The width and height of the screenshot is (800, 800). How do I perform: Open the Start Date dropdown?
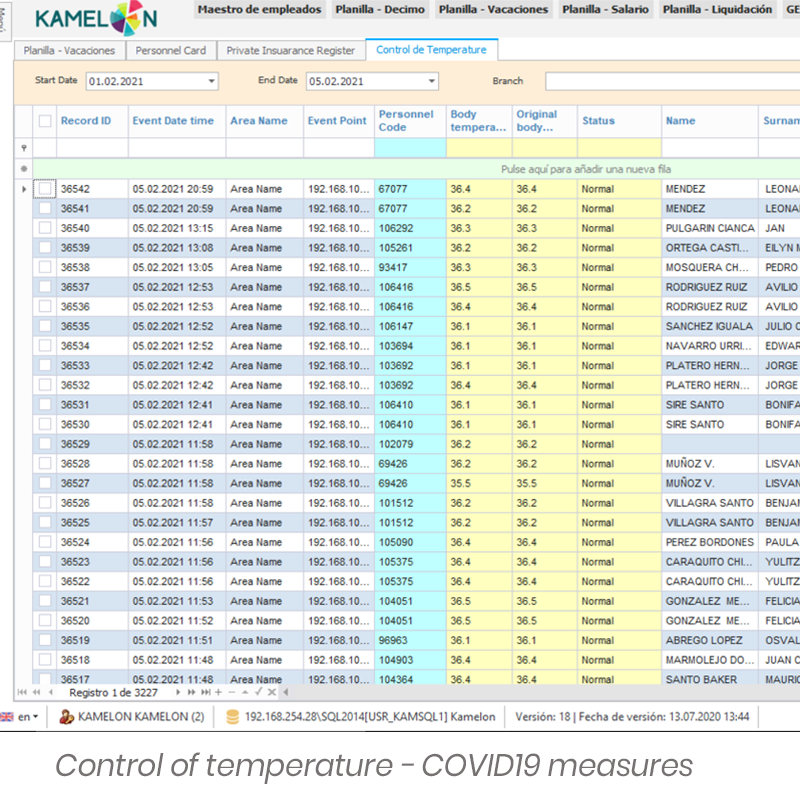[x=211, y=81]
